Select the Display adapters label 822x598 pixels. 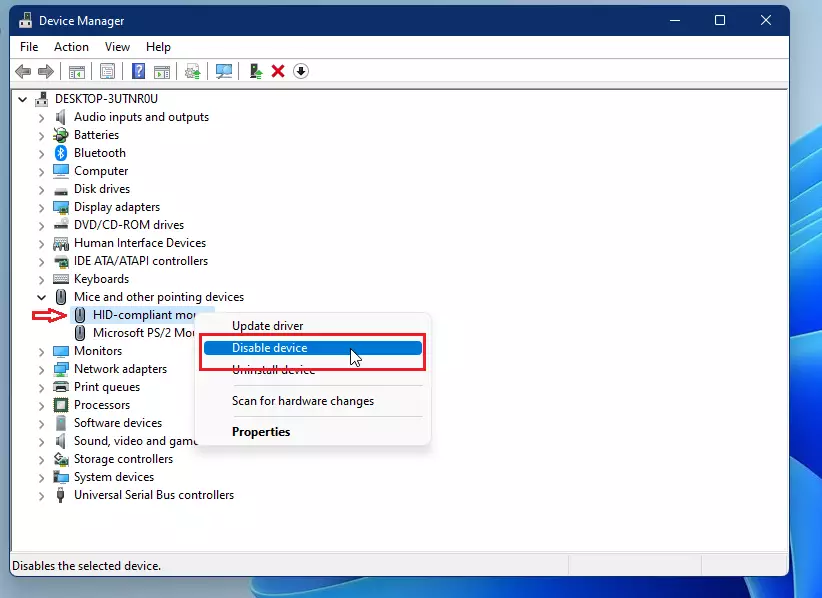117,207
